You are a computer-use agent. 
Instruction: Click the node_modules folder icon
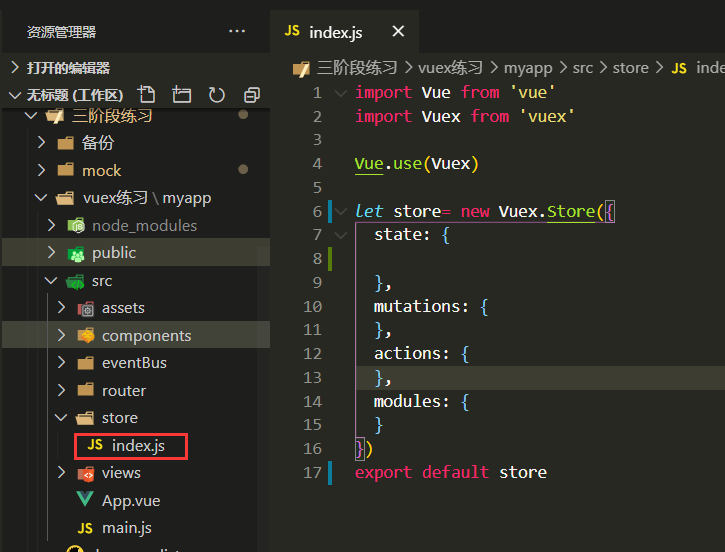point(76,226)
